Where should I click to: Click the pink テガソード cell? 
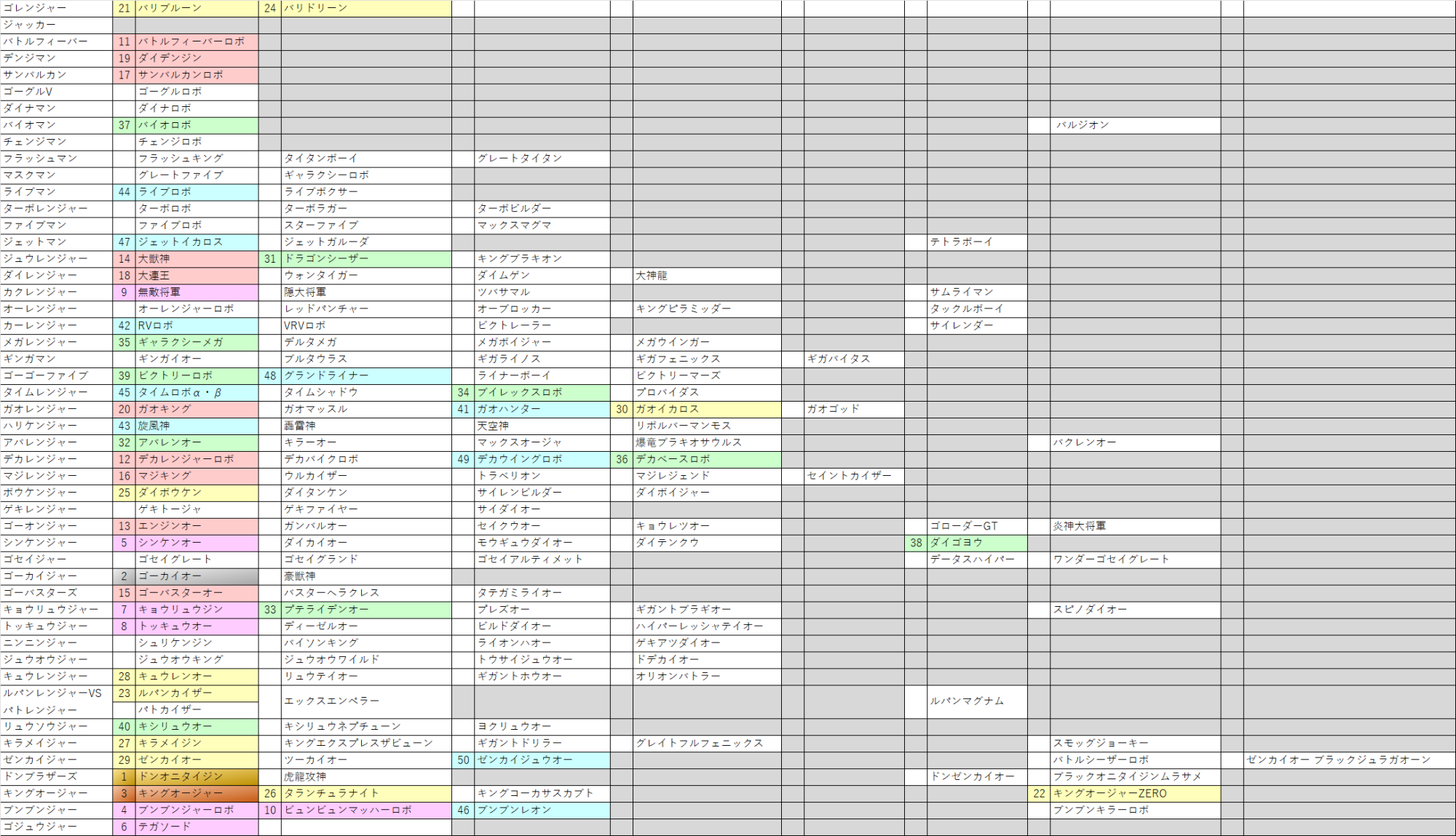(x=197, y=827)
